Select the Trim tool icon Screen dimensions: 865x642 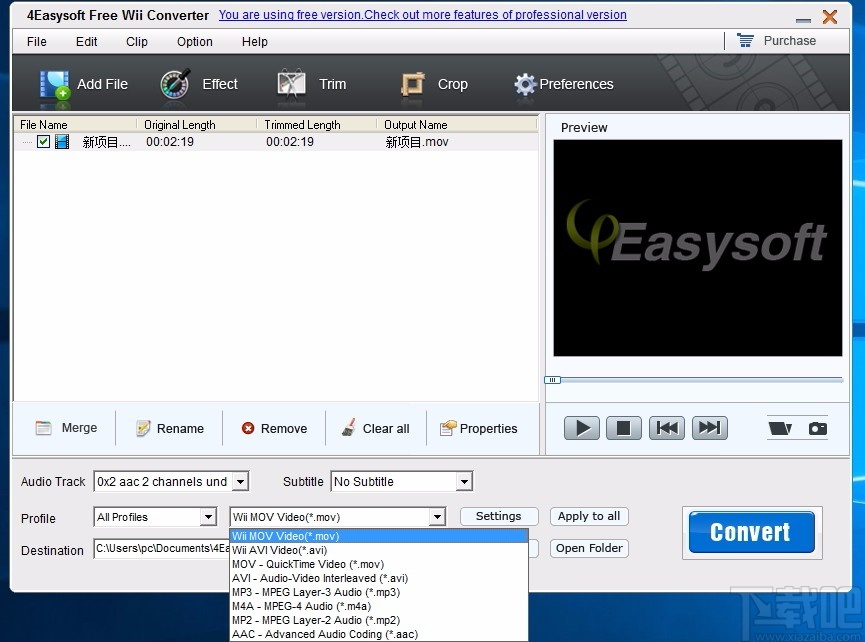(x=292, y=84)
